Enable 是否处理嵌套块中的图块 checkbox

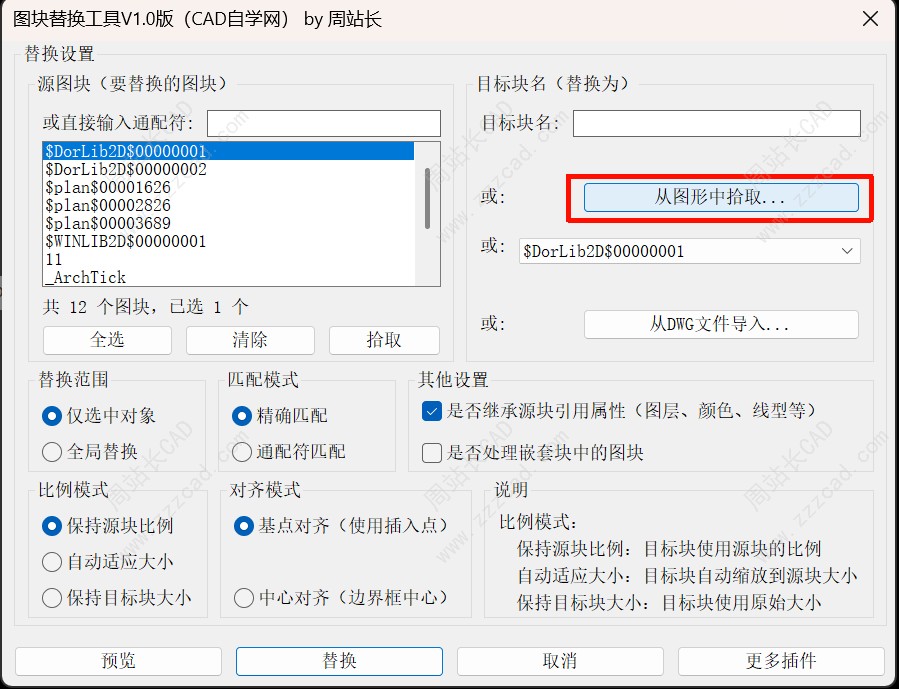tap(432, 453)
